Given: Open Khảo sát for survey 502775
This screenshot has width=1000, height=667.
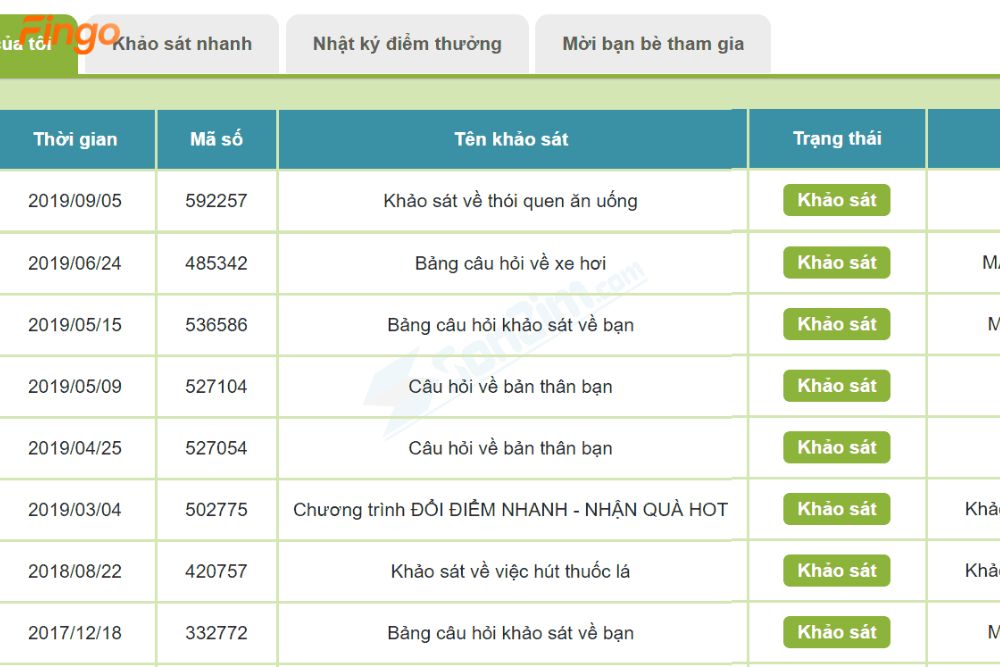Looking at the screenshot, I should [x=837, y=509].
